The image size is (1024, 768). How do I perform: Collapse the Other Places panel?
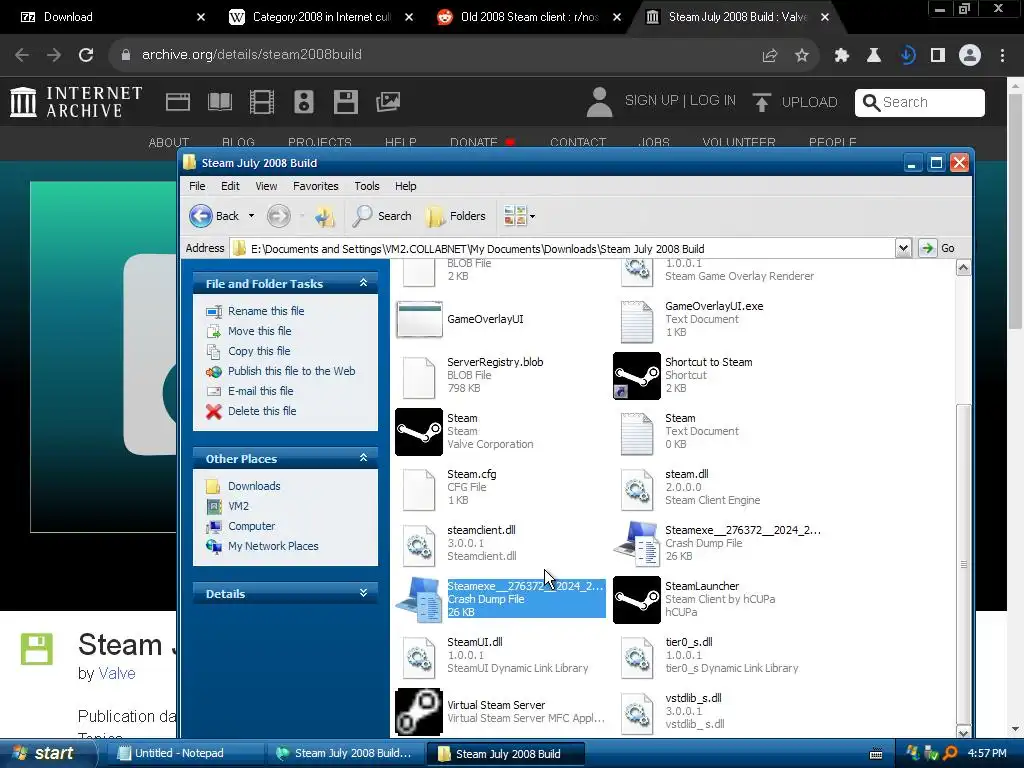click(363, 458)
